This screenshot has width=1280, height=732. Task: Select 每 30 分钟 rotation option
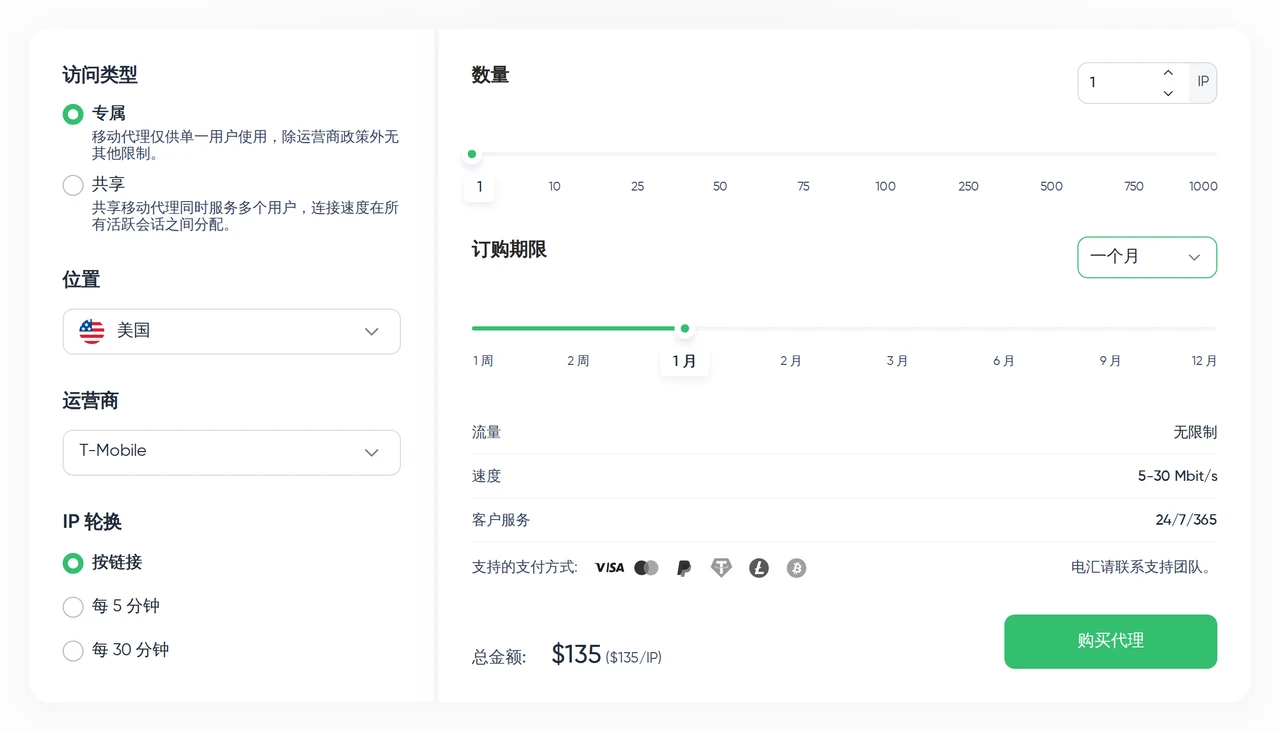(x=73, y=651)
